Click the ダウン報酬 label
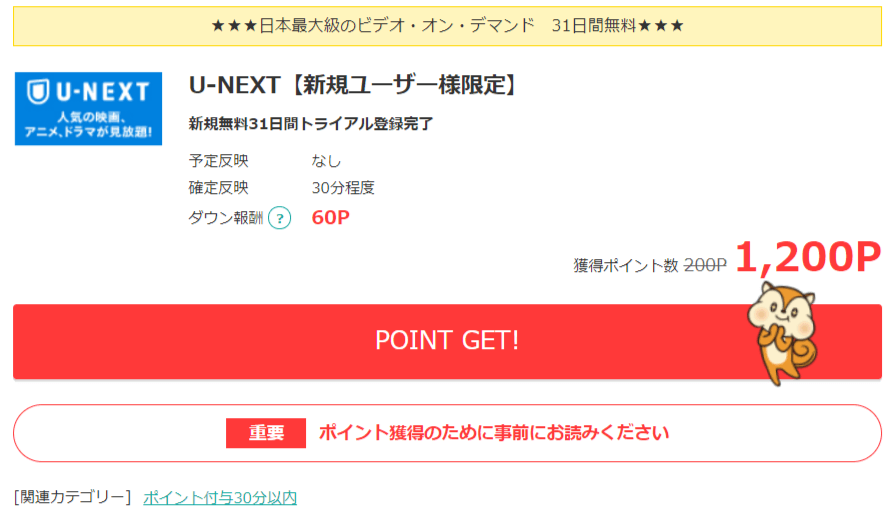 point(226,218)
